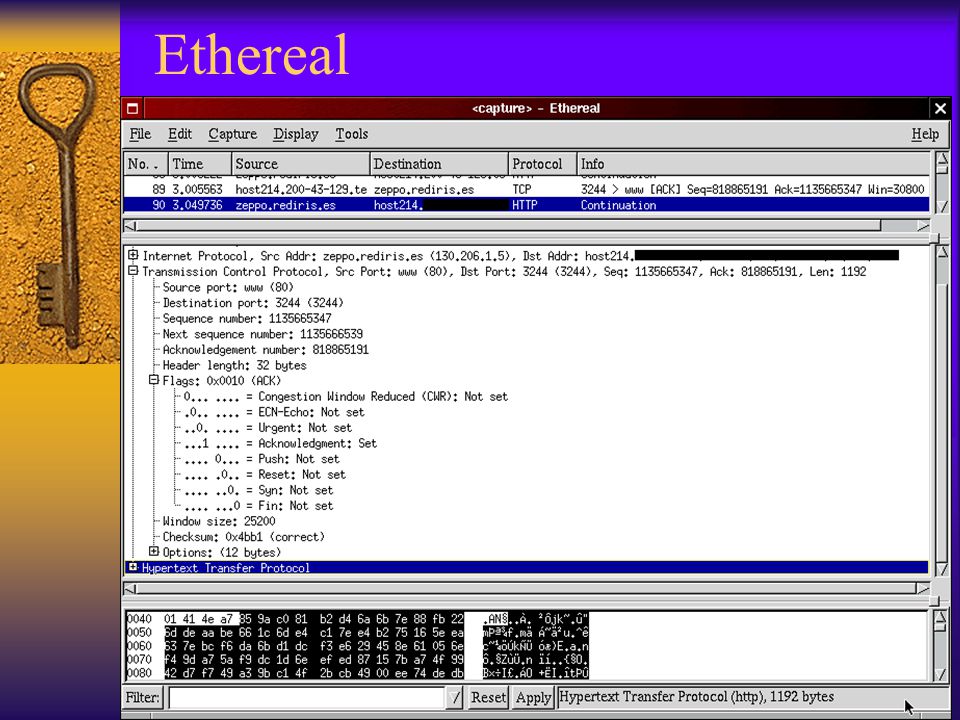Click protocol tree scrollbar up arrow
The height and width of the screenshot is (720, 960).
[x=942, y=252]
